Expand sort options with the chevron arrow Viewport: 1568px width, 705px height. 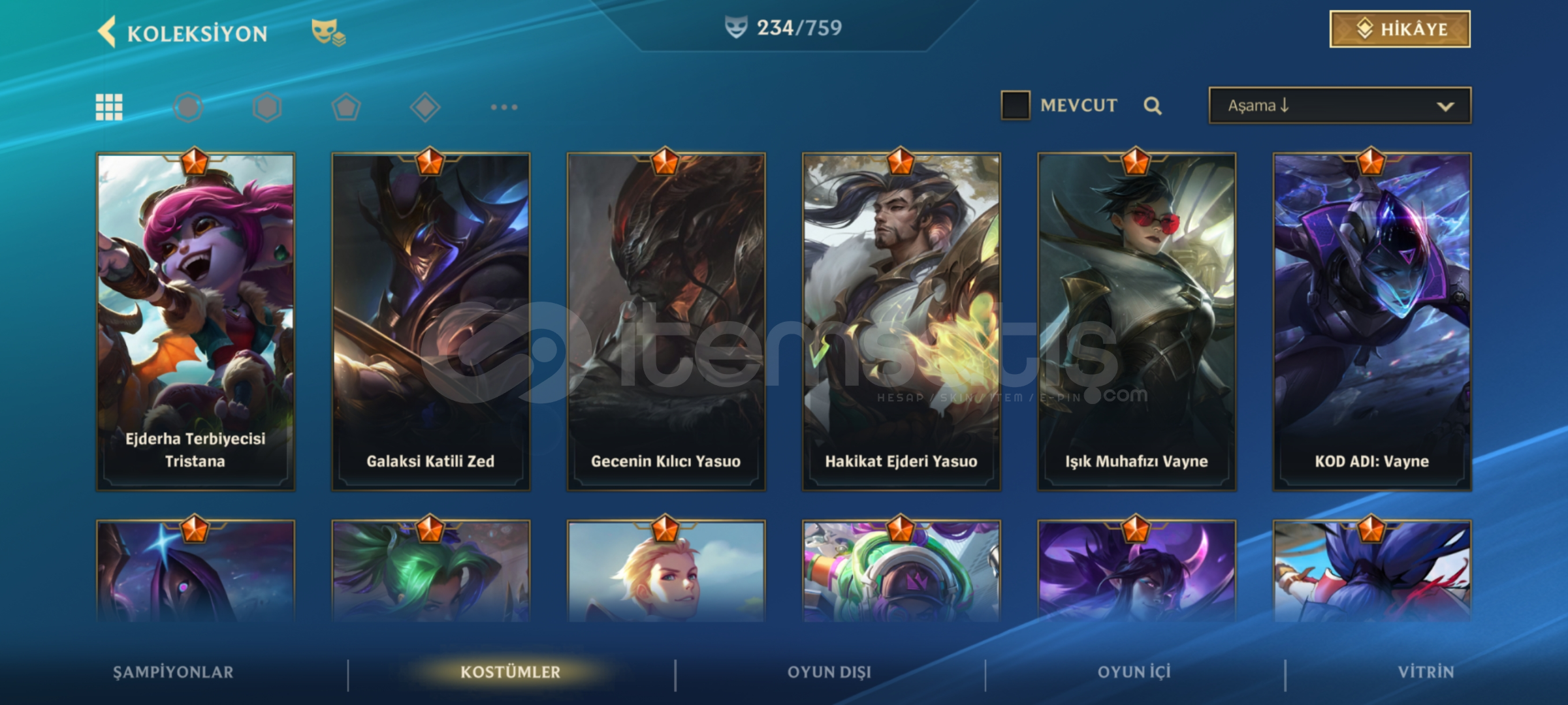point(1446,106)
